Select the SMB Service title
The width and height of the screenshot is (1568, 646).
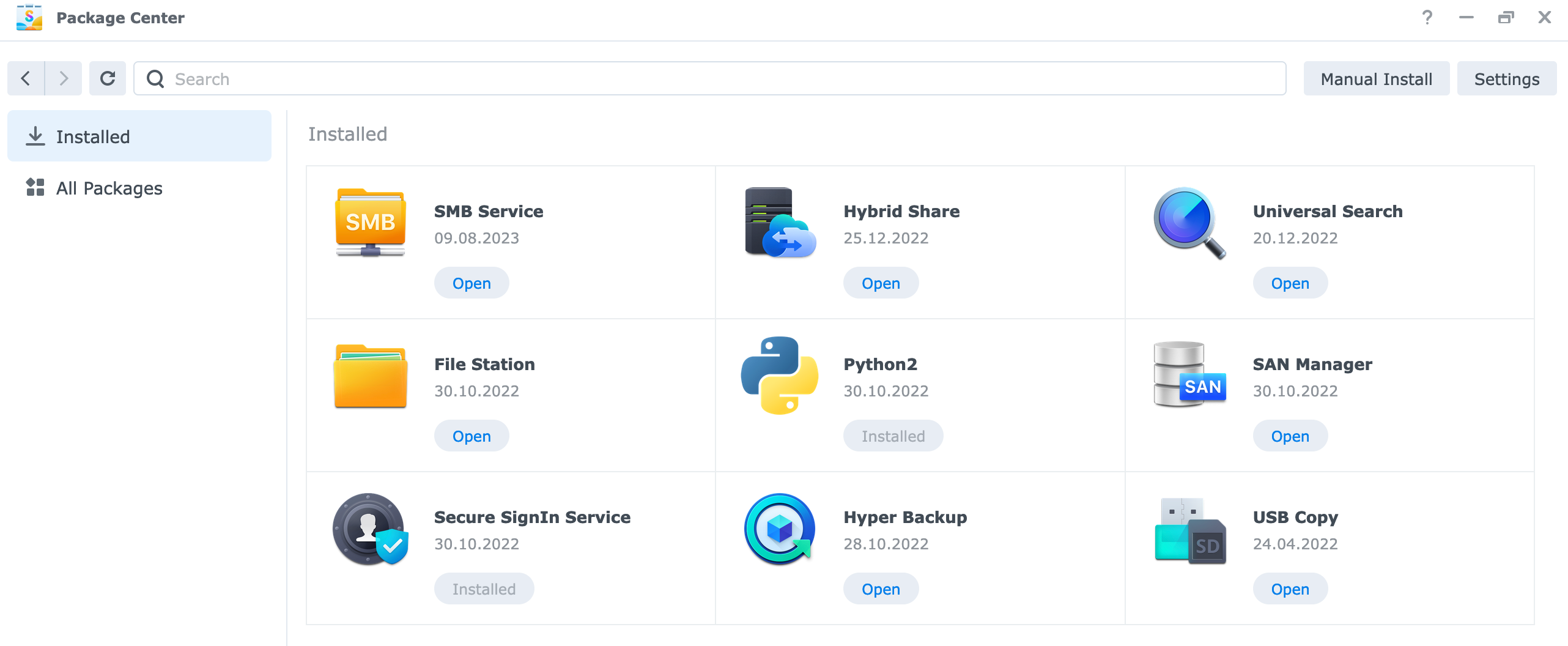[489, 211]
